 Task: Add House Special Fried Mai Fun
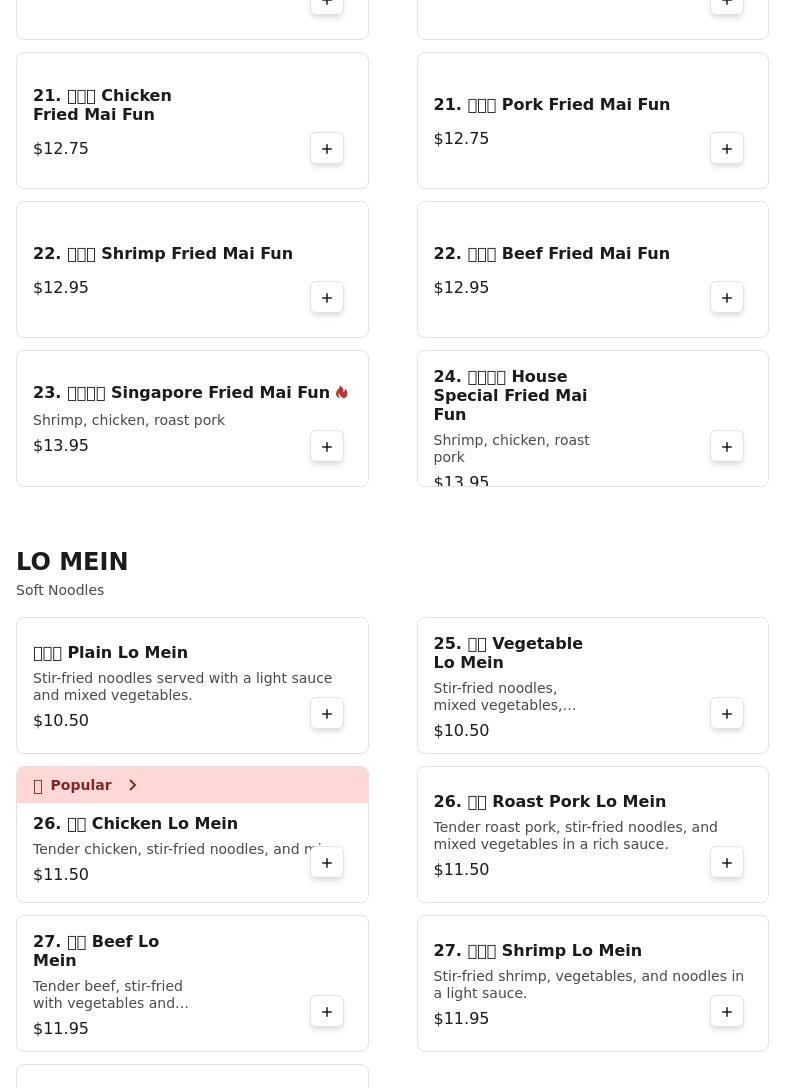[727, 447]
